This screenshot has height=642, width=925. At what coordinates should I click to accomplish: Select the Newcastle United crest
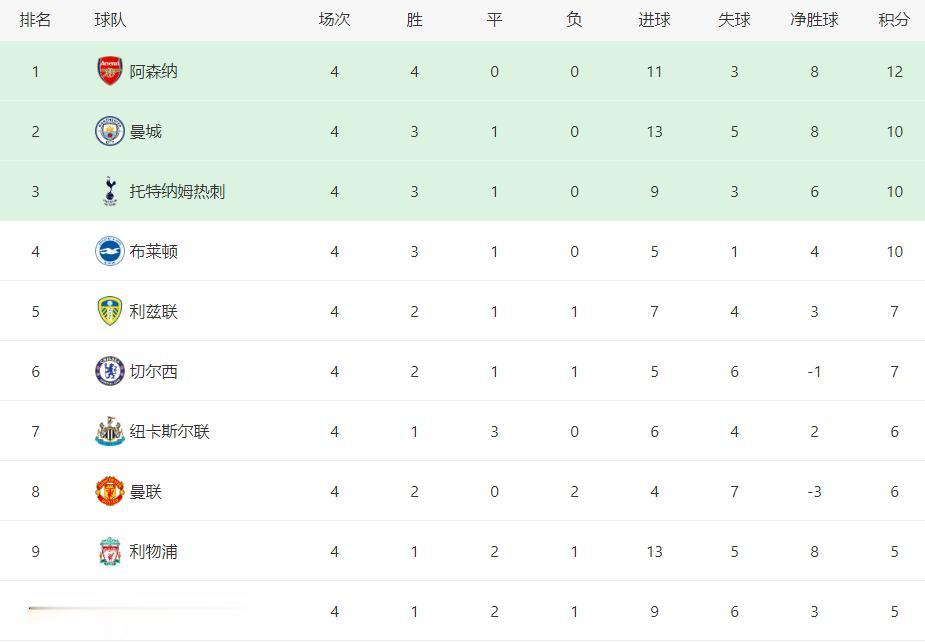(110, 431)
